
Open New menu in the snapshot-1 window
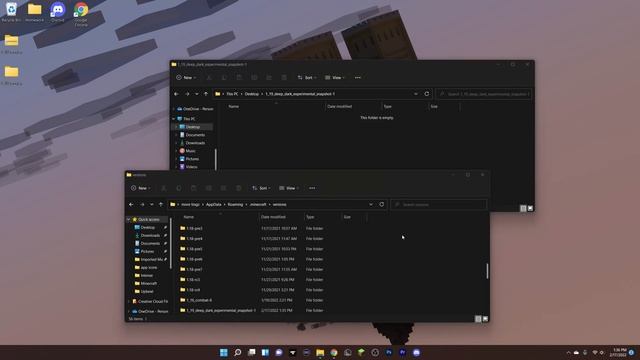(186, 78)
